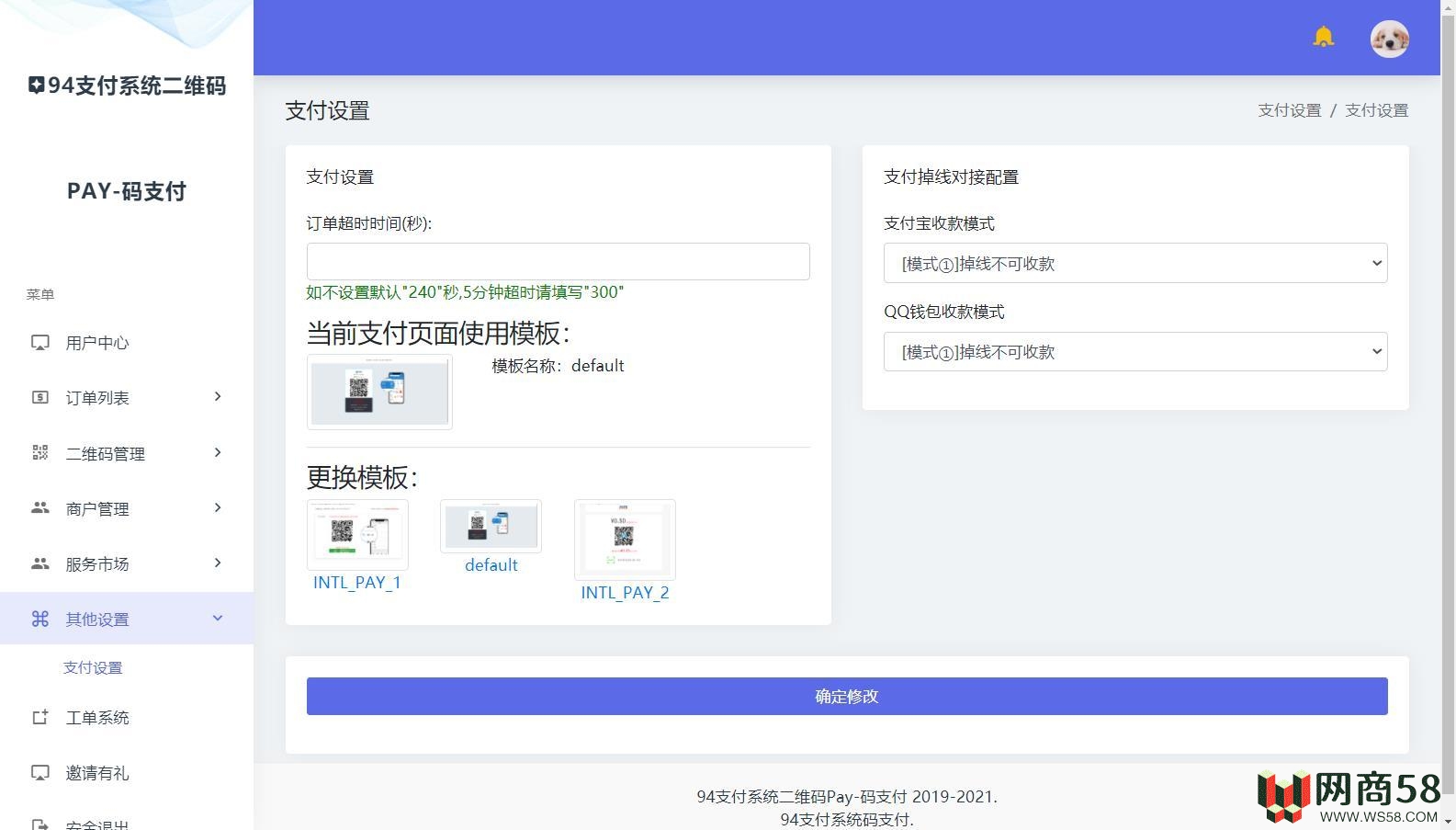The width and height of the screenshot is (1456, 830).
Task: Expand the 服务市场 submenu chevron
Action: (x=218, y=563)
